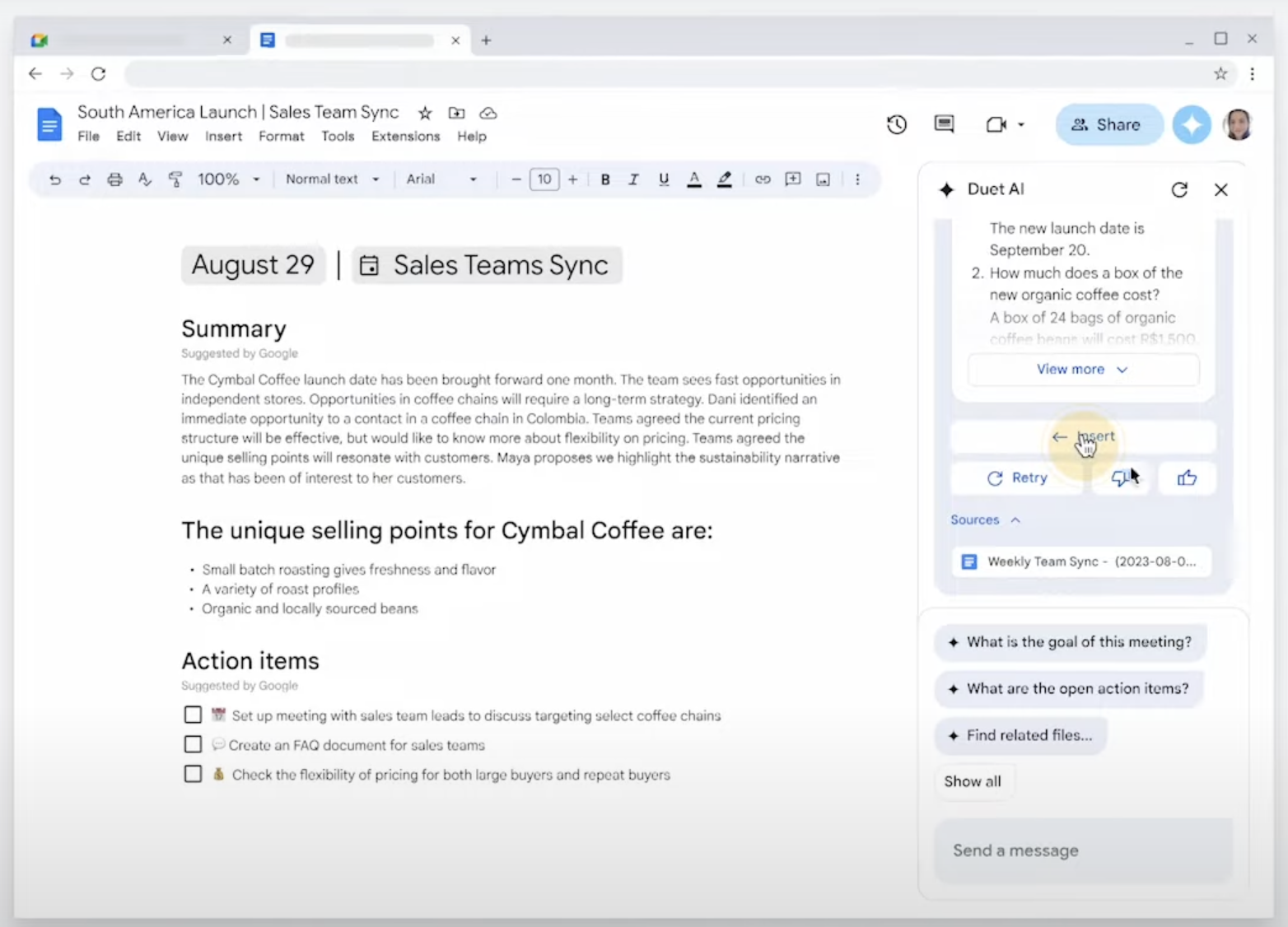The height and width of the screenshot is (927, 1288).
Task: Check the 'Set up meeting with sales team leads' item
Action: (x=193, y=715)
